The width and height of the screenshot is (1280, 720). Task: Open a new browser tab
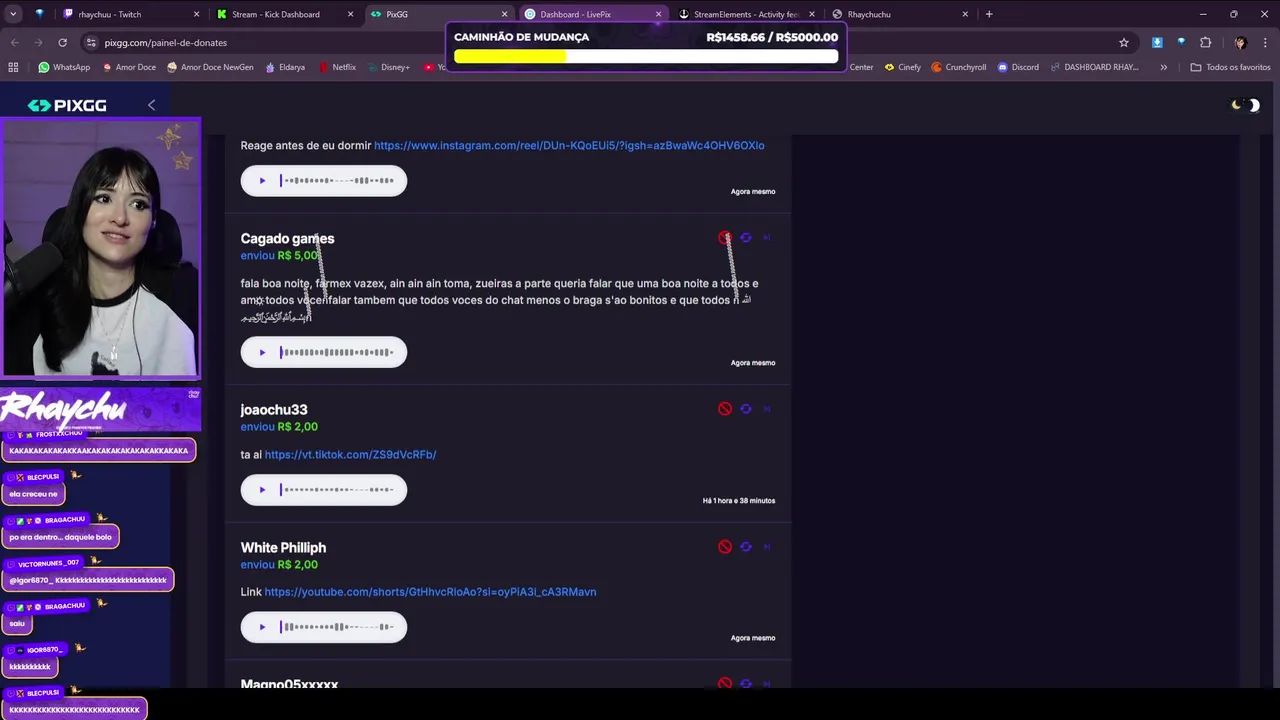989,14
